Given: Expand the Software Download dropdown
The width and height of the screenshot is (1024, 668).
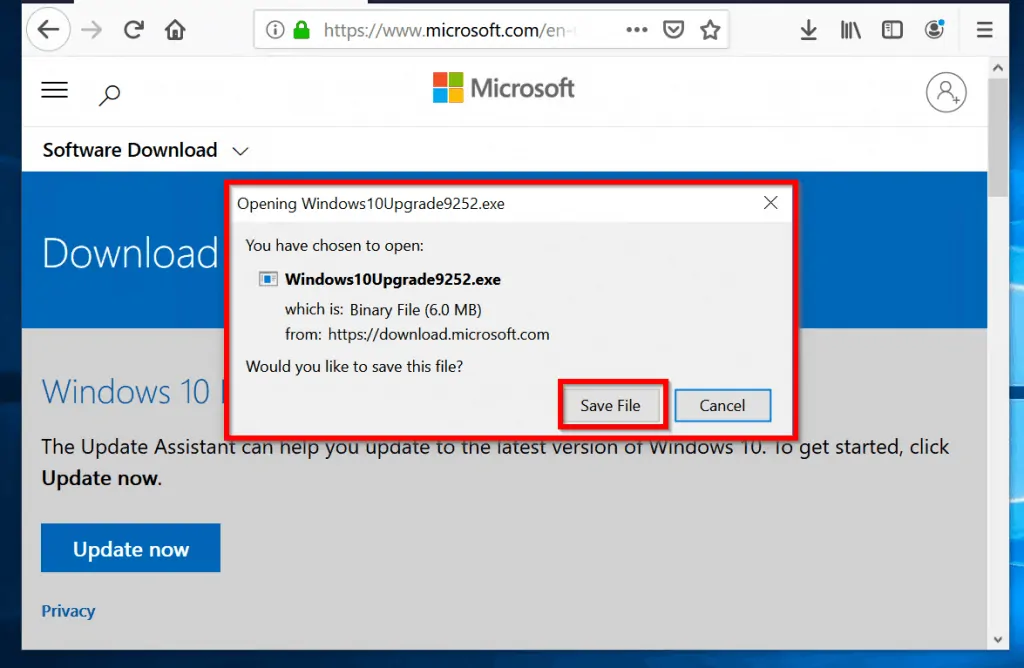Looking at the screenshot, I should pyautogui.click(x=146, y=150).
